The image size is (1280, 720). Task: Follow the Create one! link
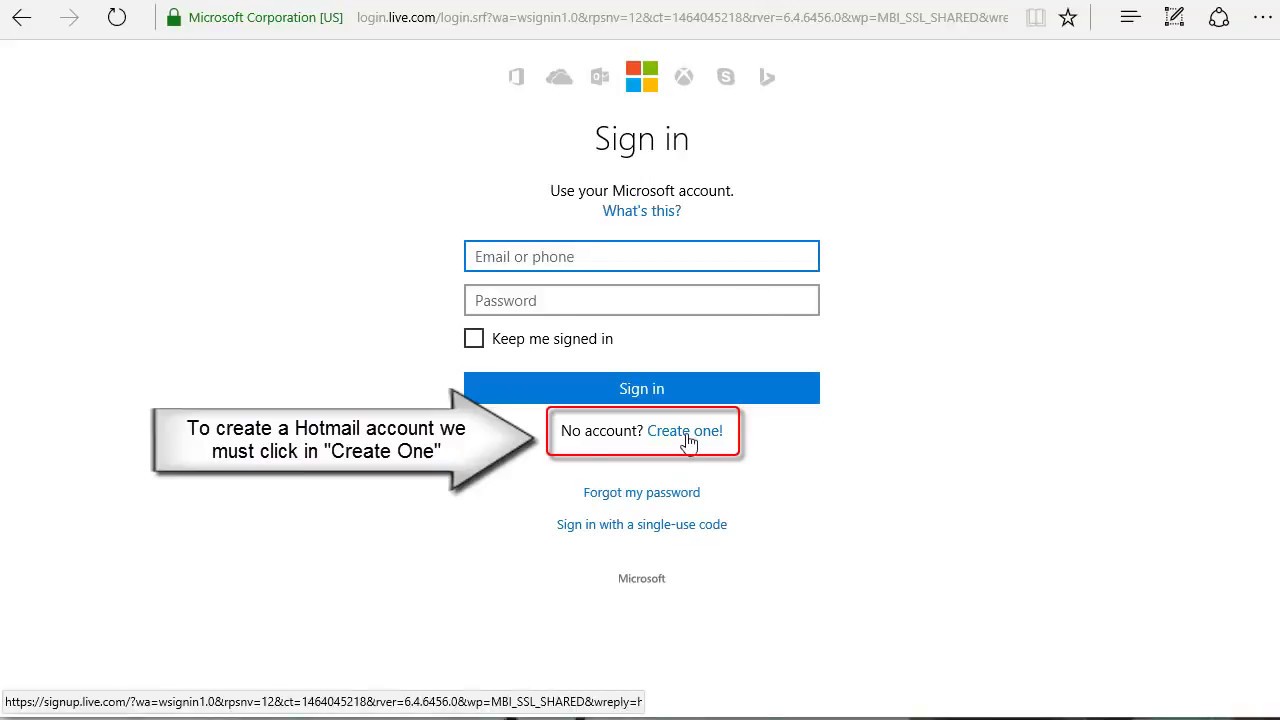pyautogui.click(x=685, y=431)
